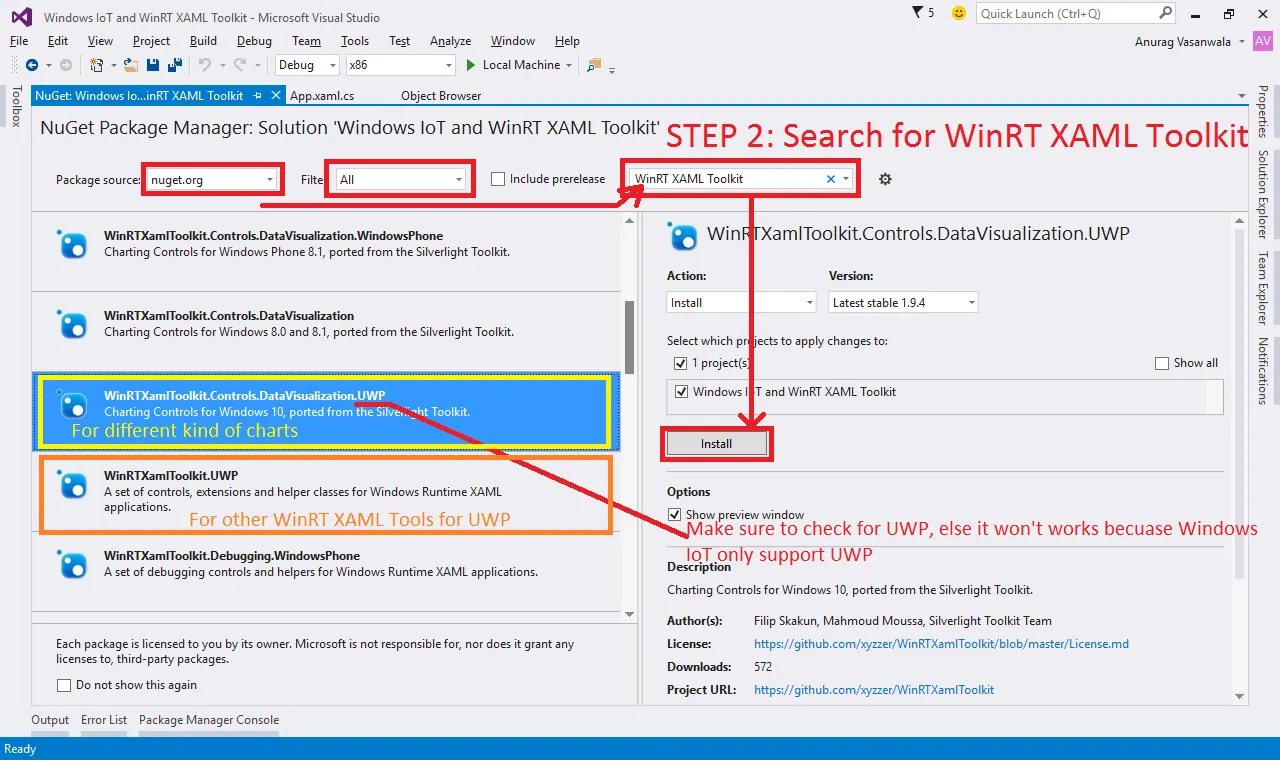Open NuGet settings gear icon
The height and width of the screenshot is (760, 1280).
coord(885,179)
